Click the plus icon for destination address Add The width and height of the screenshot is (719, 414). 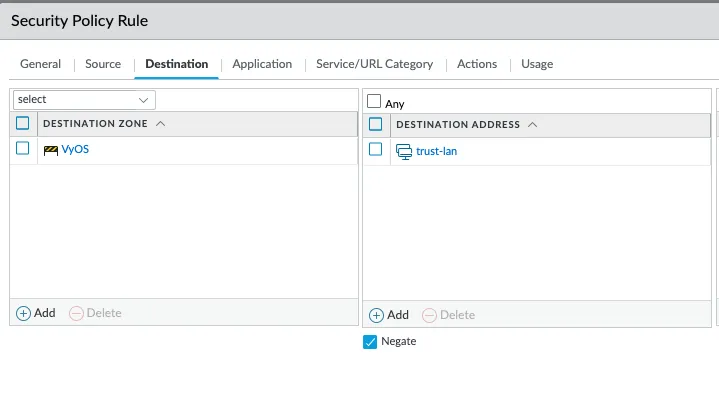pyautogui.click(x=376, y=315)
